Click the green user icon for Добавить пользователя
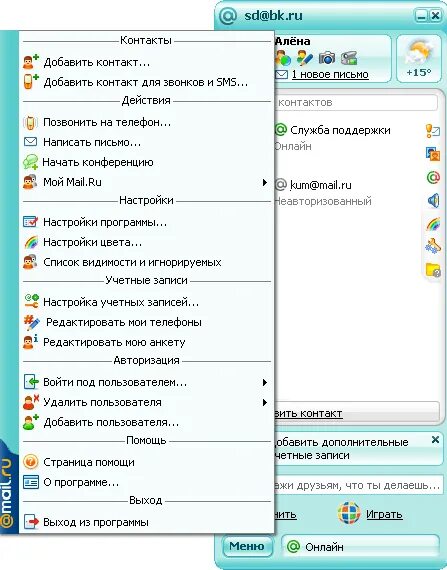 point(31,422)
